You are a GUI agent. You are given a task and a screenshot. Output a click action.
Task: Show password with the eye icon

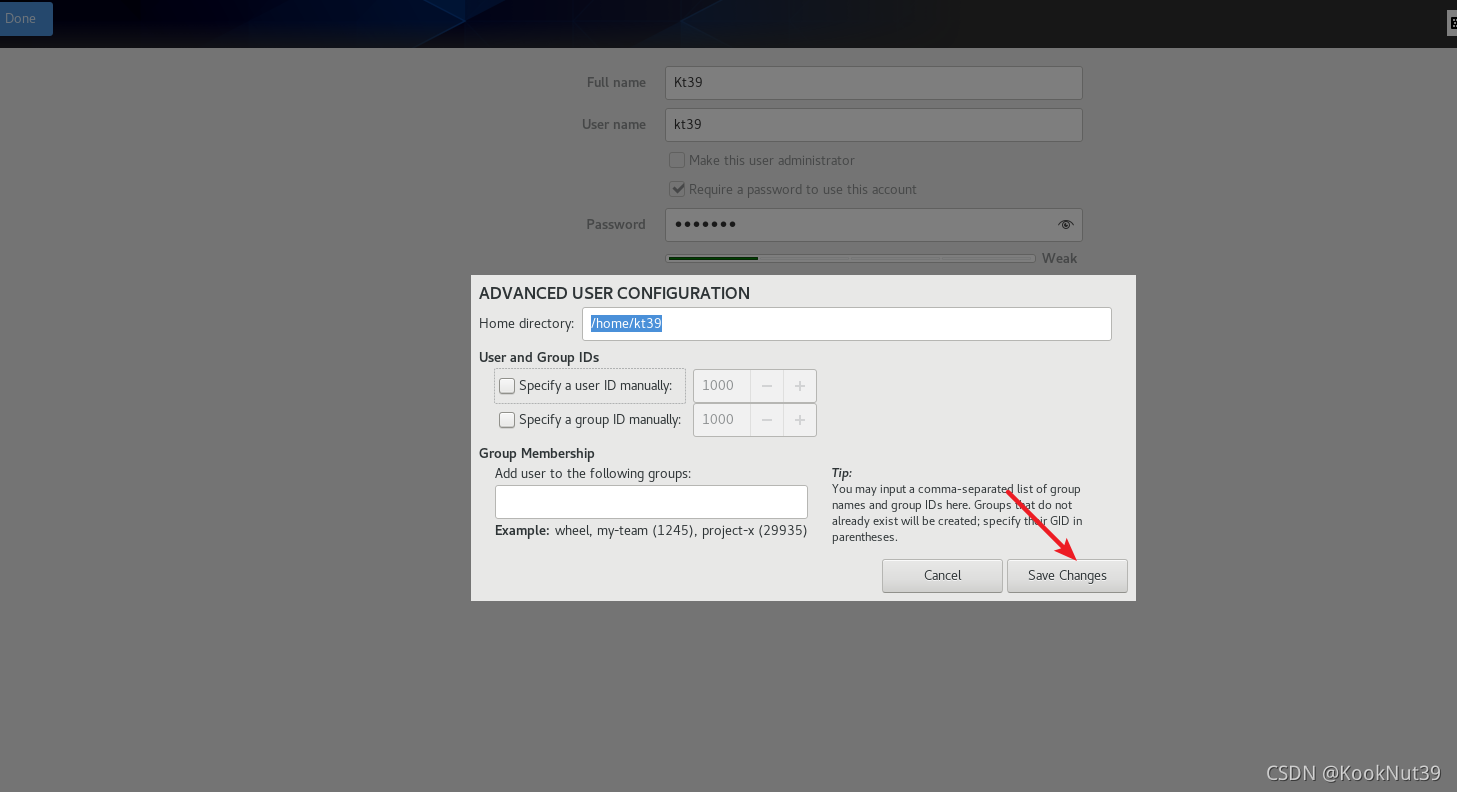coord(1065,225)
